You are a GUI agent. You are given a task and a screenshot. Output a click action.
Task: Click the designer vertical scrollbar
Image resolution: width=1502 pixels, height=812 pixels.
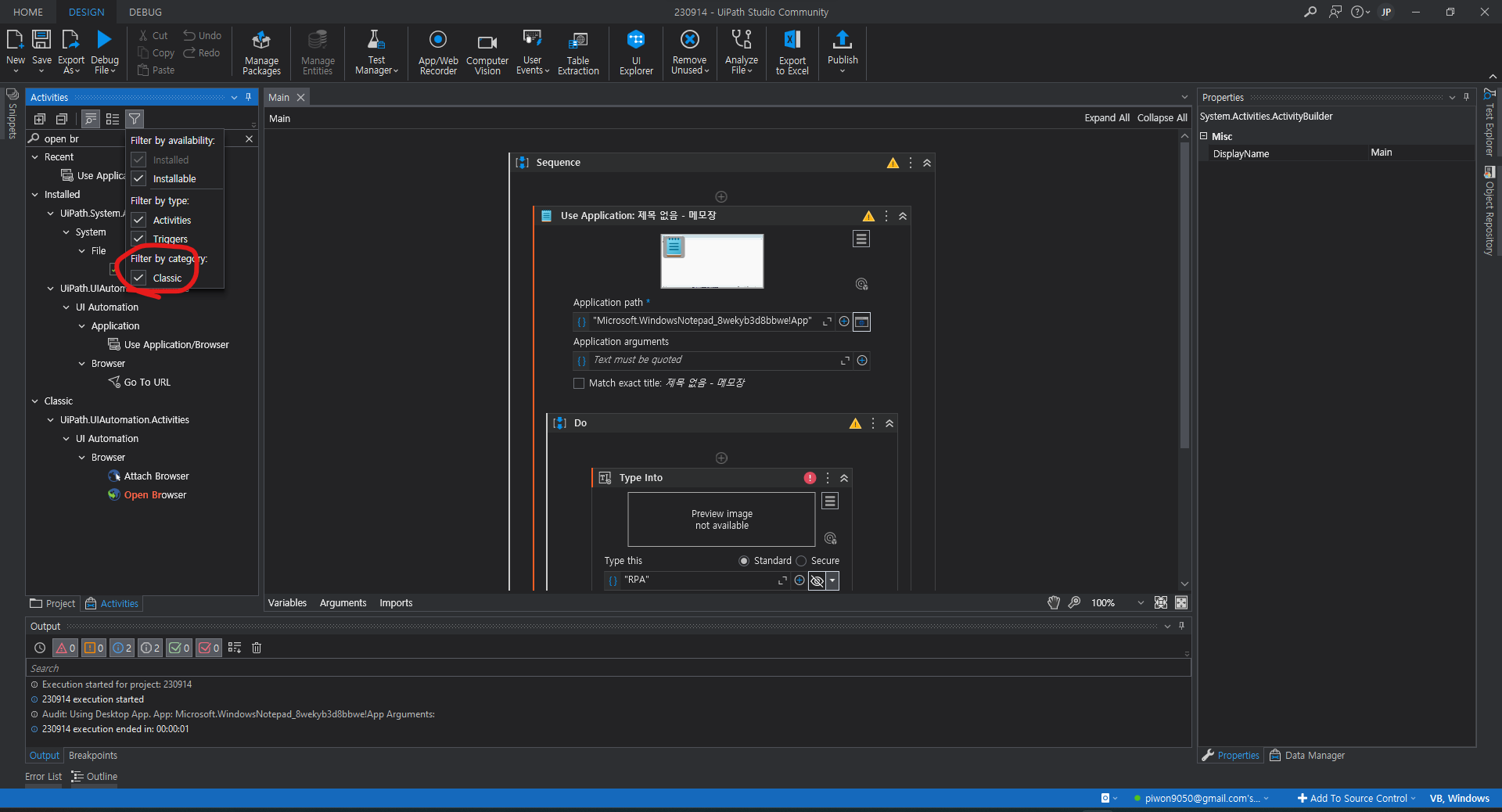[x=1184, y=293]
